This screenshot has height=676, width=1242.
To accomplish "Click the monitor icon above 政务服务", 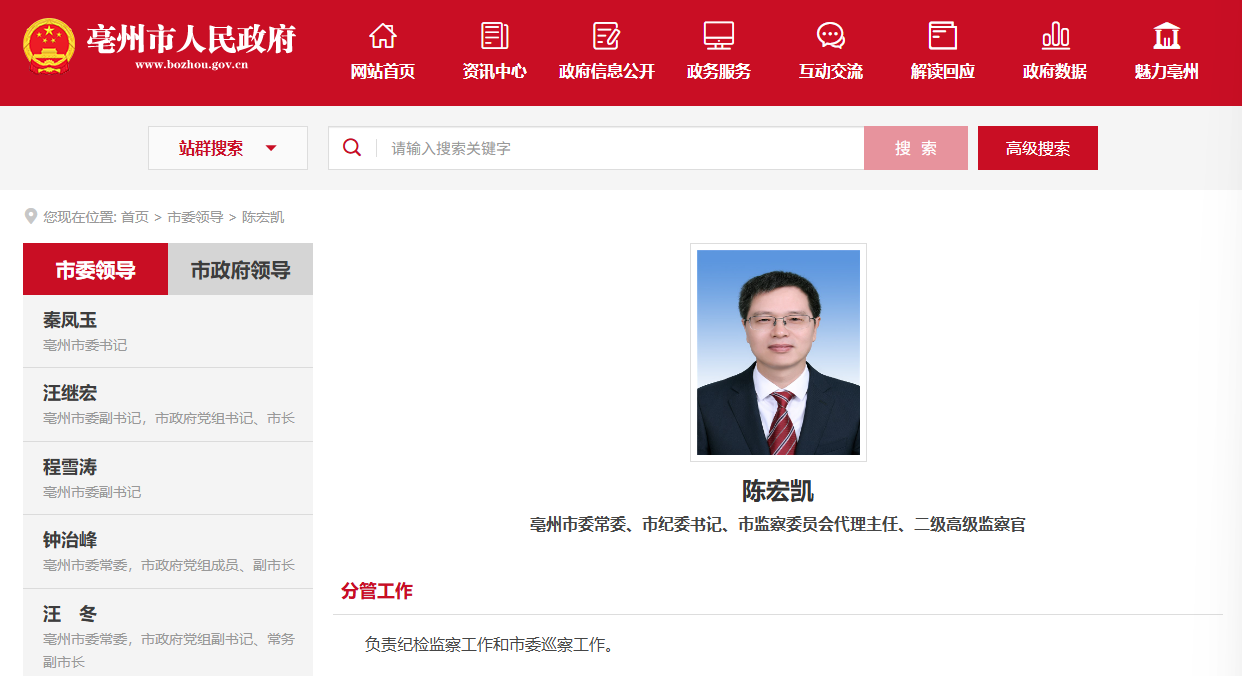I will point(719,36).
